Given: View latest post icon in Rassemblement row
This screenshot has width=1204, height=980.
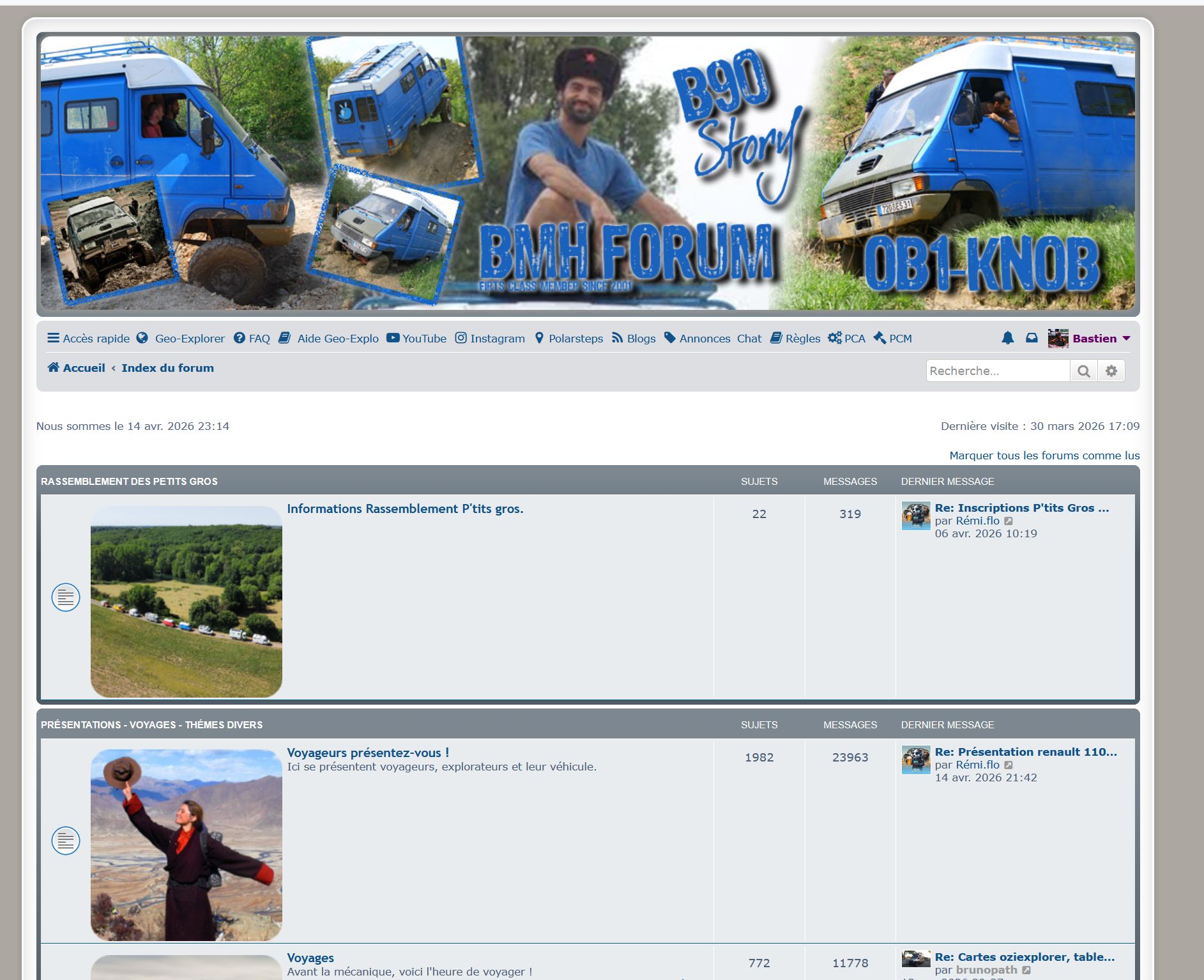Looking at the screenshot, I should pos(1009,521).
